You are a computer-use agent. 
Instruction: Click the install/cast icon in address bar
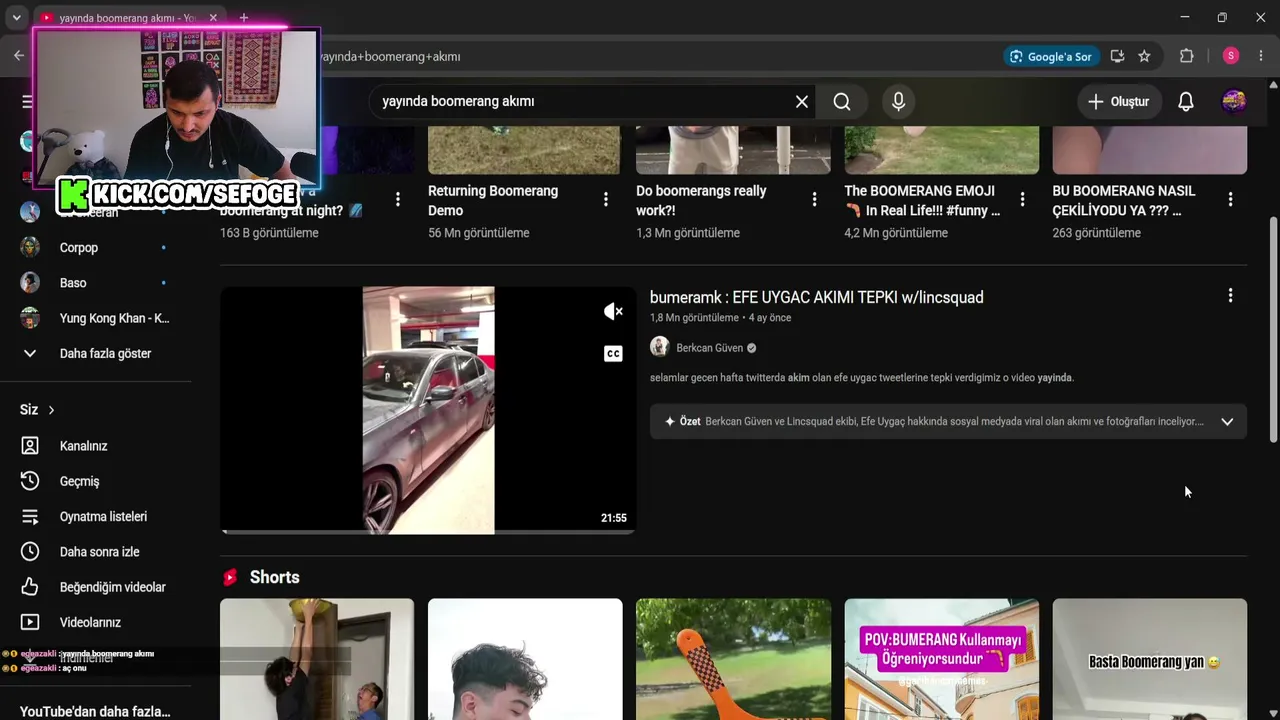tap(1117, 56)
